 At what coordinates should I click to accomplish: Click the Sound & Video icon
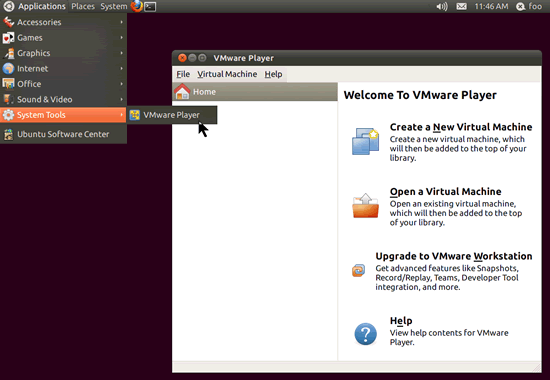click(8, 99)
